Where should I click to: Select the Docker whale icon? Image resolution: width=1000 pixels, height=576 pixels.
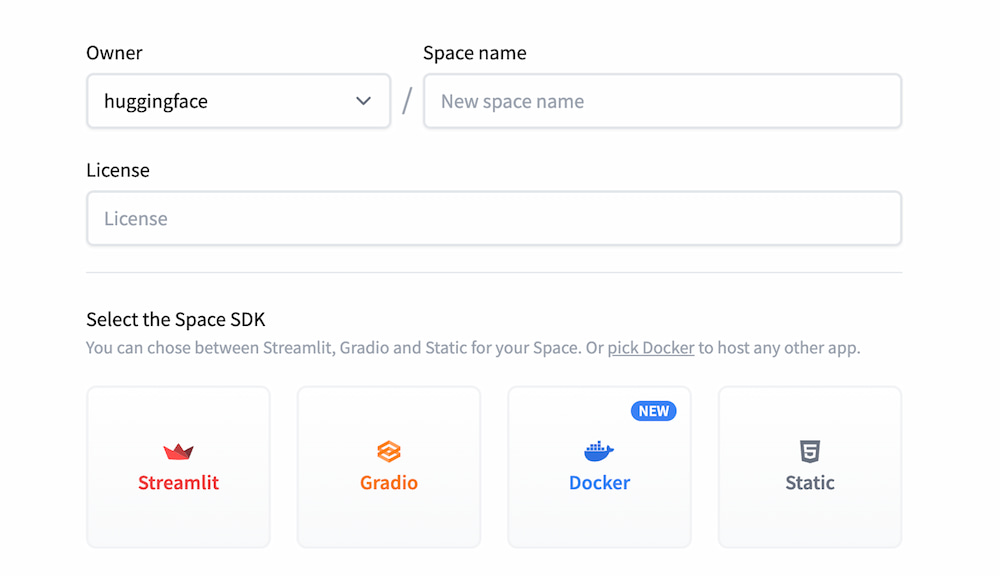click(x=598, y=452)
